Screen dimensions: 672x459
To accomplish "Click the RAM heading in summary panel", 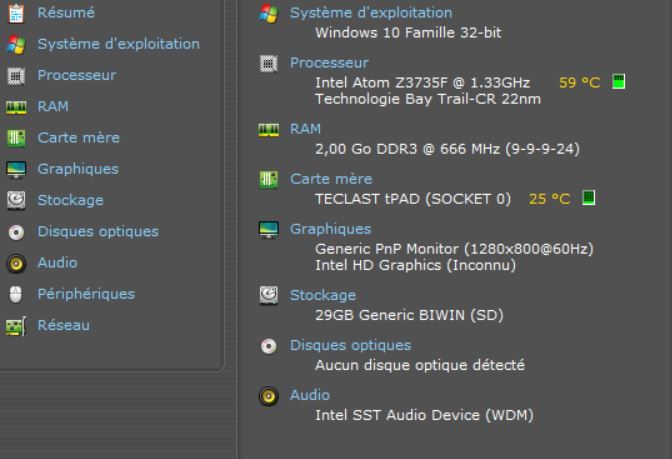I will pos(305,129).
